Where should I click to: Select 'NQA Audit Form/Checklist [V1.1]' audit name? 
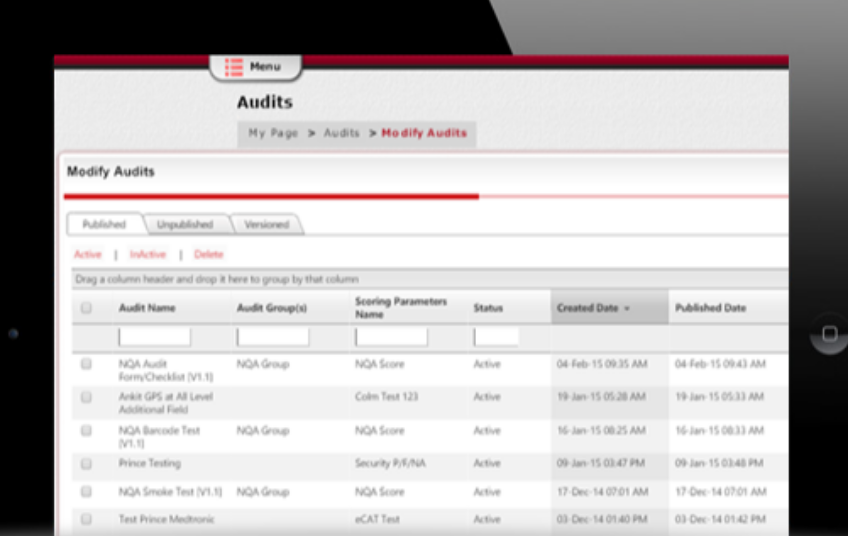point(166,370)
